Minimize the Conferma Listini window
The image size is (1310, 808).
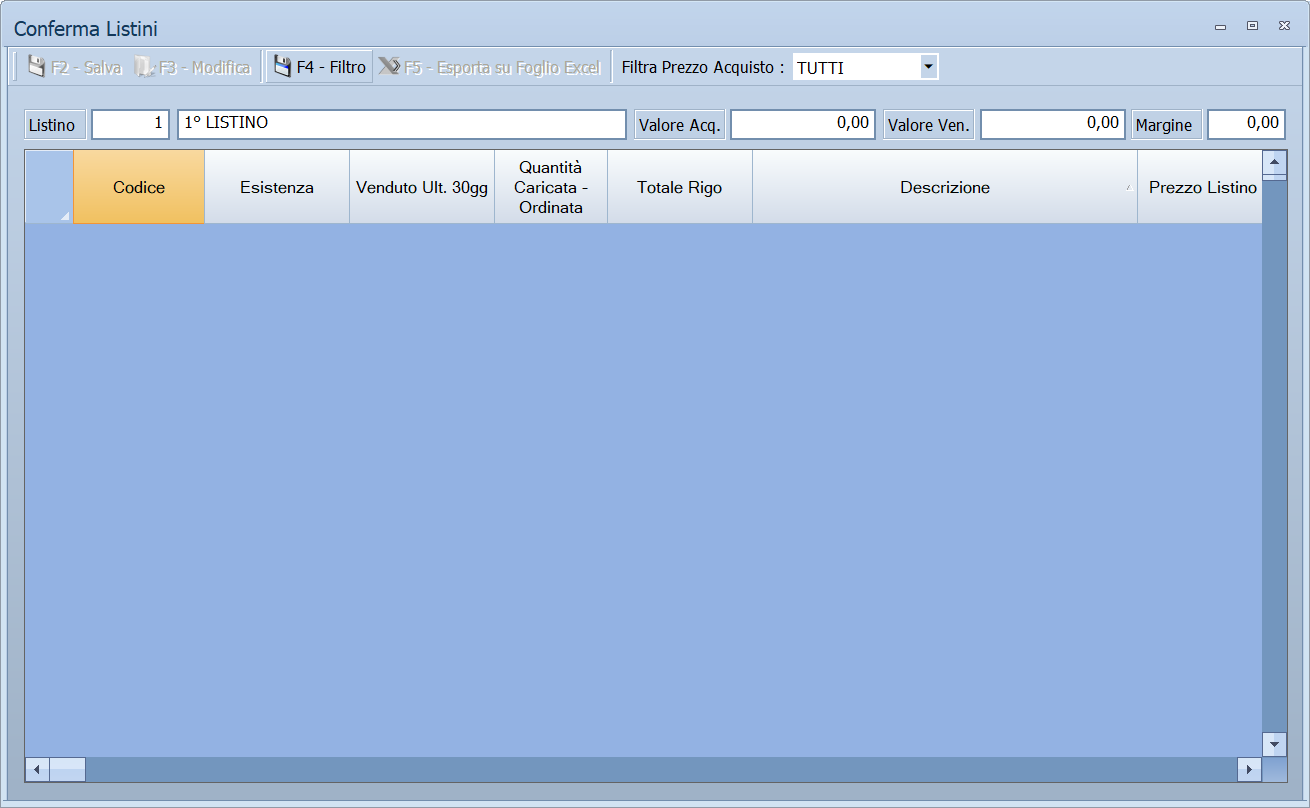1220,27
